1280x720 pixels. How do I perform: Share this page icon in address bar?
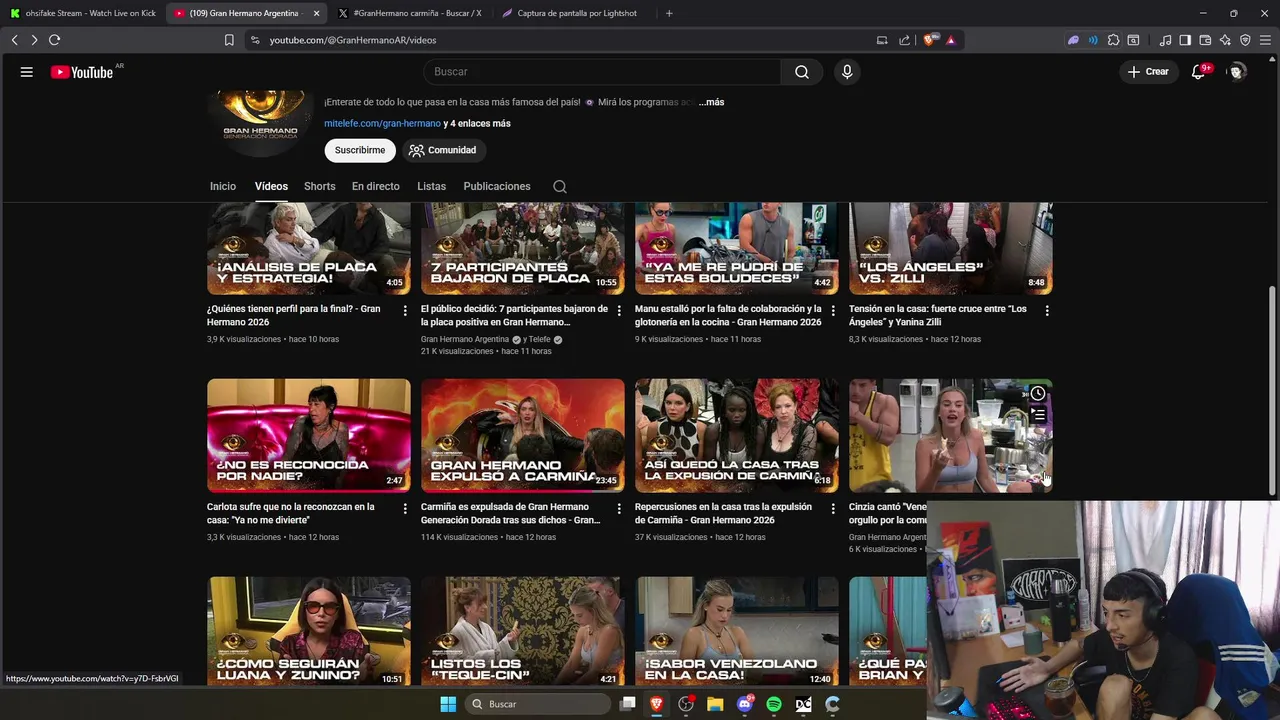(904, 40)
